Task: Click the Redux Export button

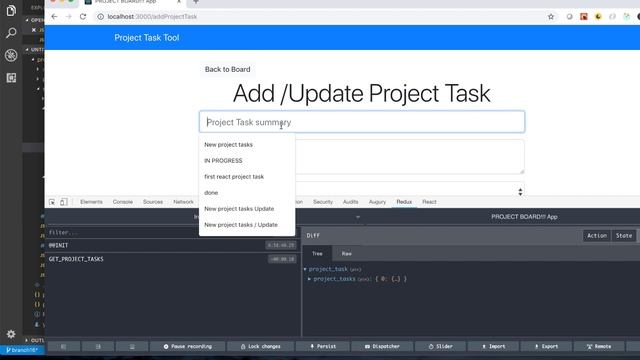Action: (546, 346)
